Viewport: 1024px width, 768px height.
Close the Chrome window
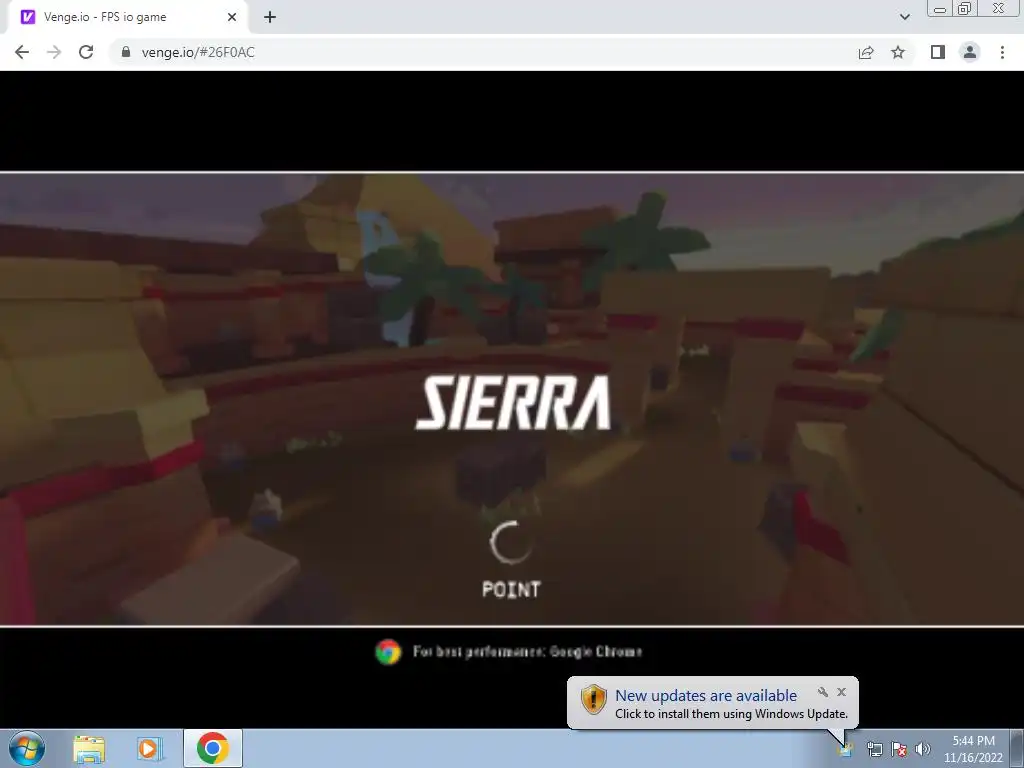[x=999, y=9]
